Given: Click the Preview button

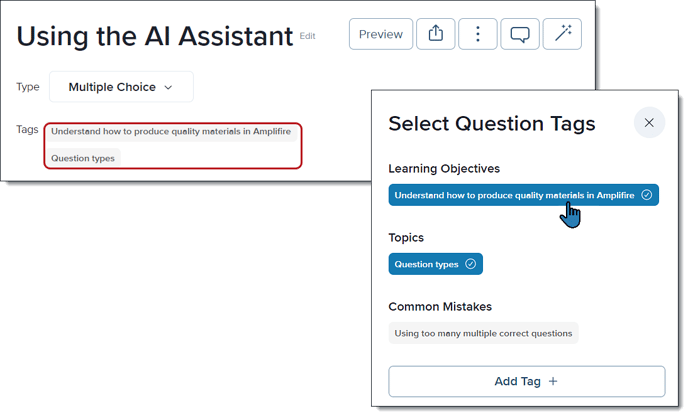Looking at the screenshot, I should [381, 34].
